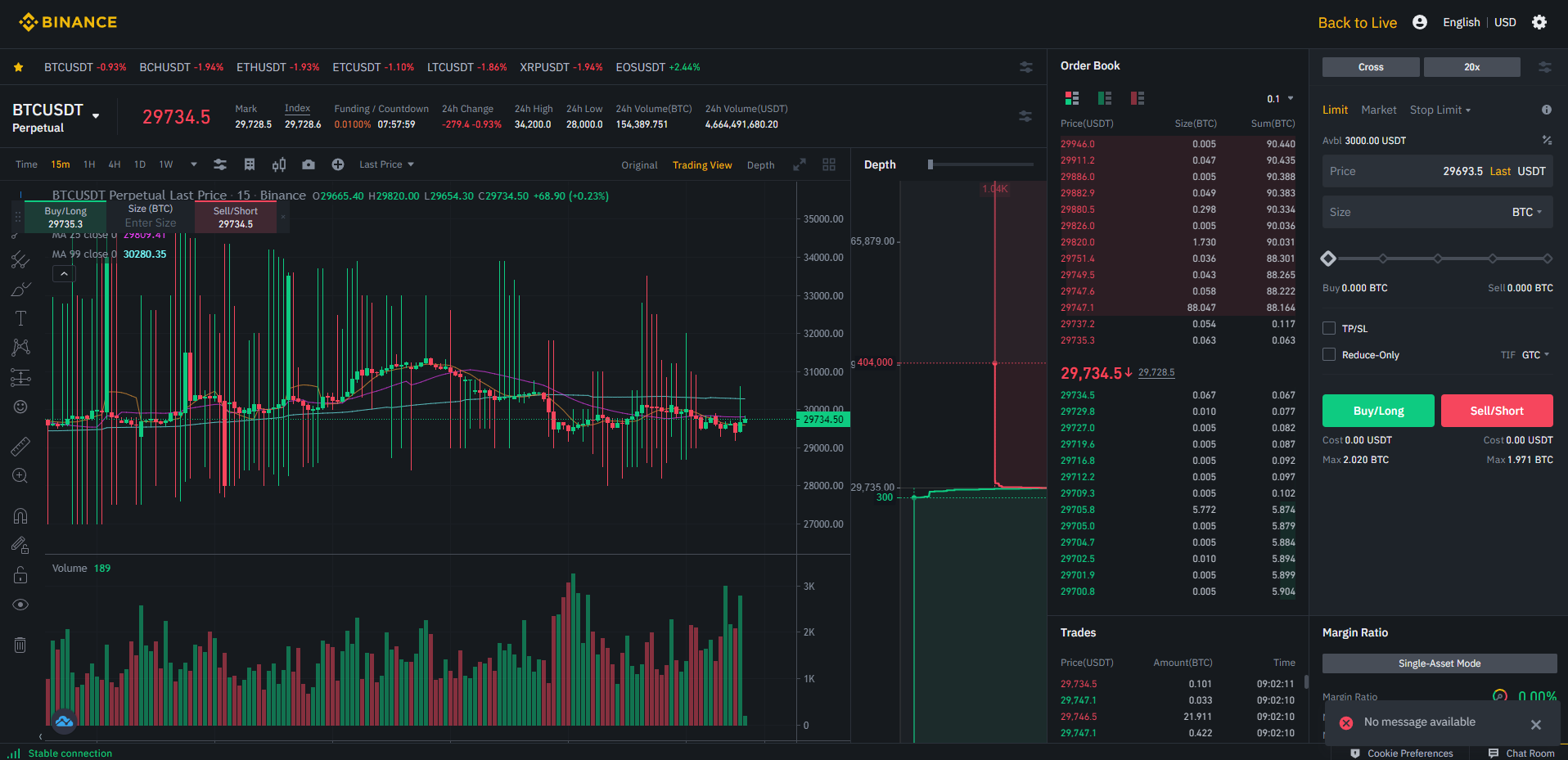Select the Text annotation tool
Image resolution: width=1568 pixels, height=760 pixels.
20,318
